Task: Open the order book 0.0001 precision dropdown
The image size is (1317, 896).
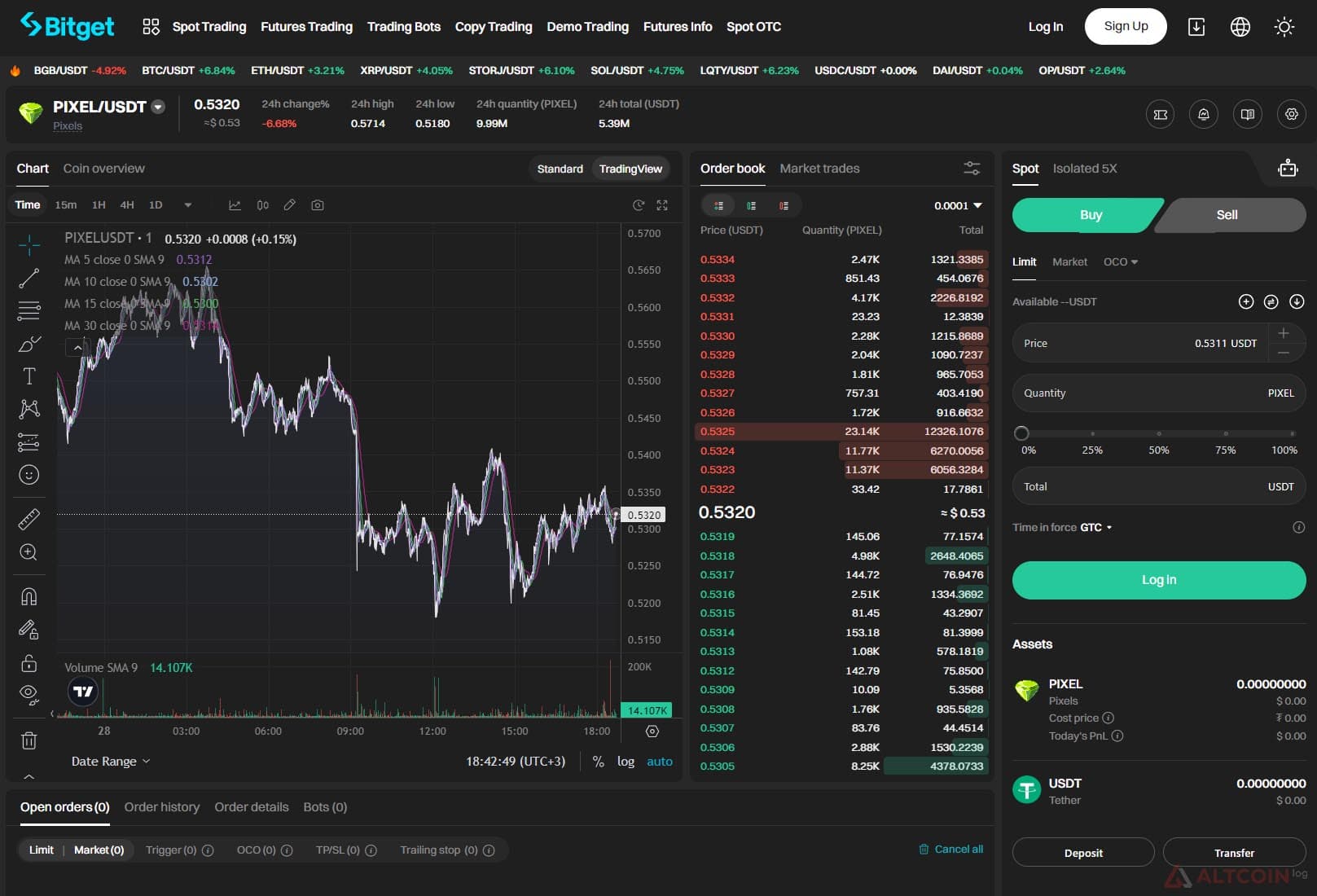Action: pyautogui.click(x=958, y=206)
